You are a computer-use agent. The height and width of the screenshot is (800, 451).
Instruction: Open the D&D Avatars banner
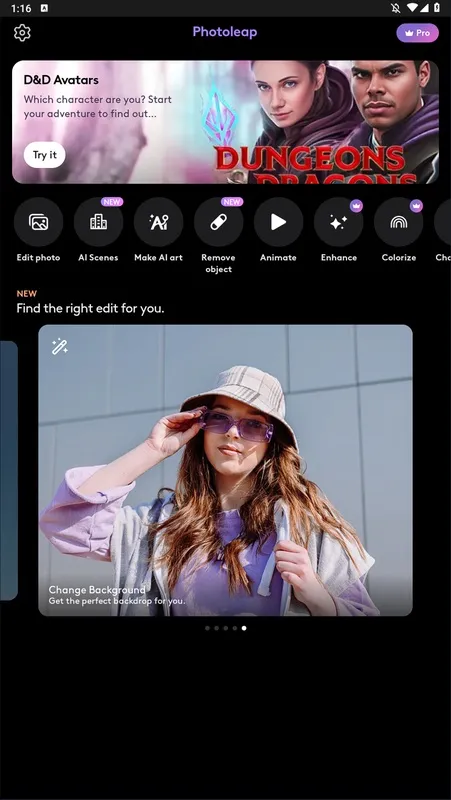[225, 122]
